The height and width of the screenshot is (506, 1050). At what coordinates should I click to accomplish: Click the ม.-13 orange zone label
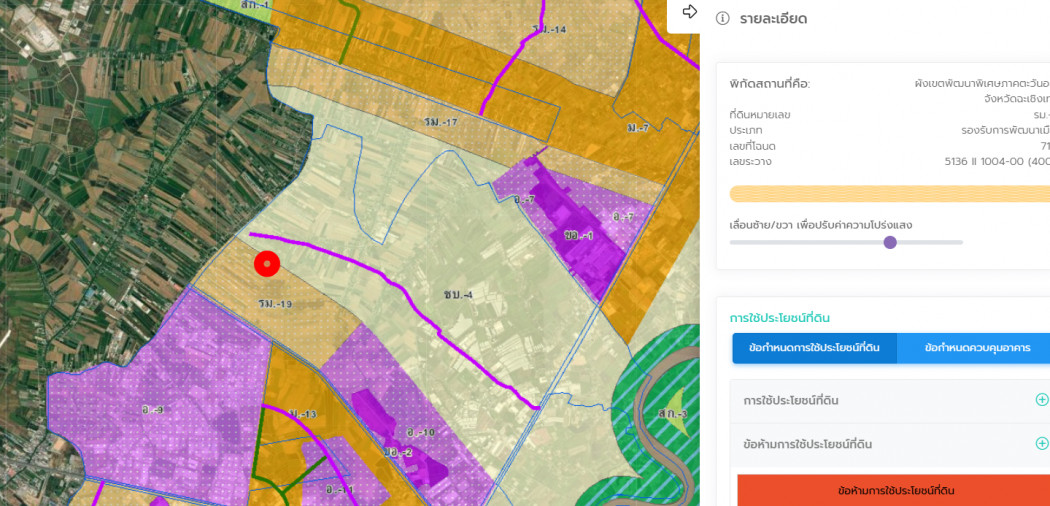[303, 414]
